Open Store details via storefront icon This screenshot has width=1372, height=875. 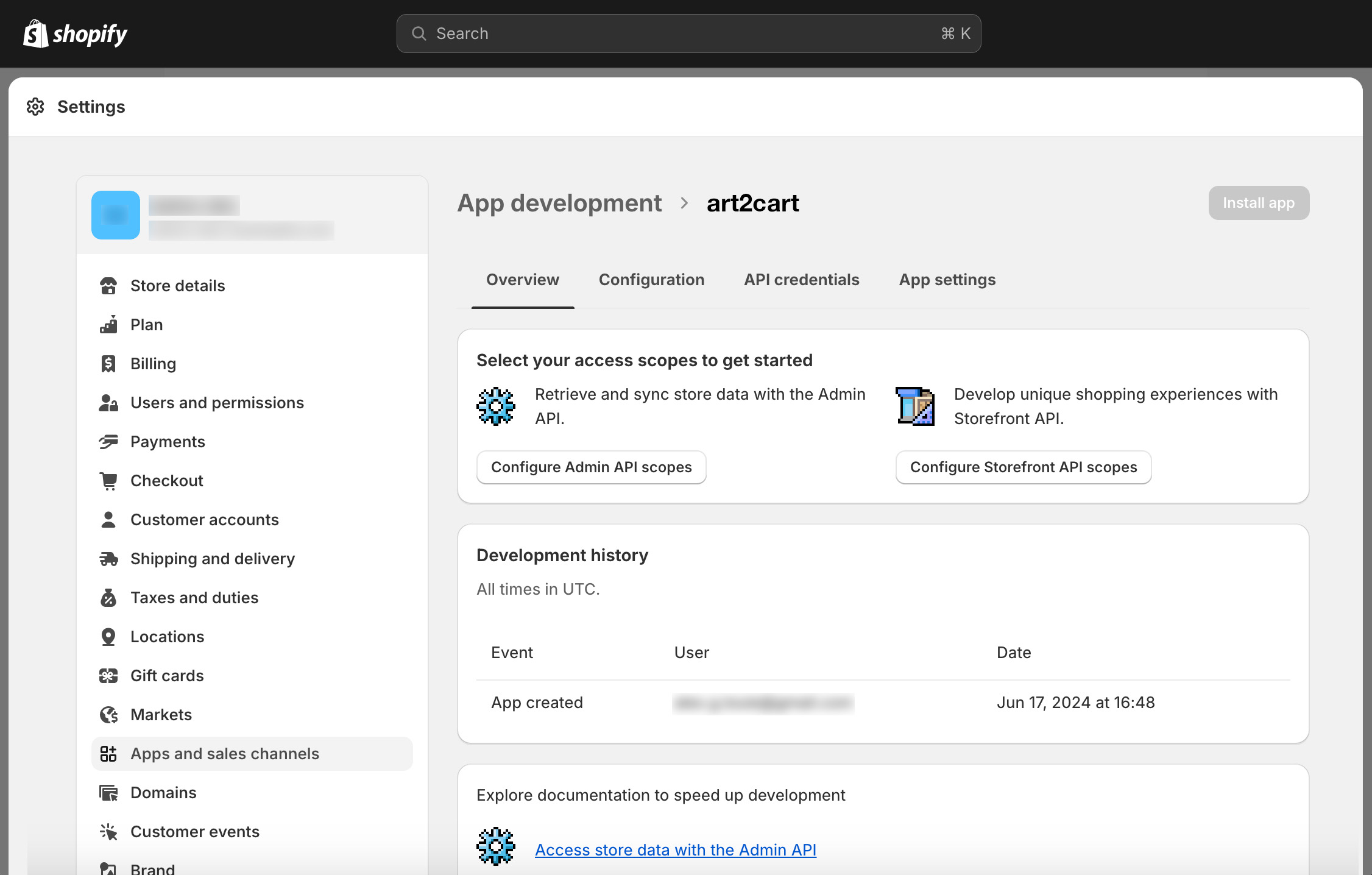pos(108,286)
